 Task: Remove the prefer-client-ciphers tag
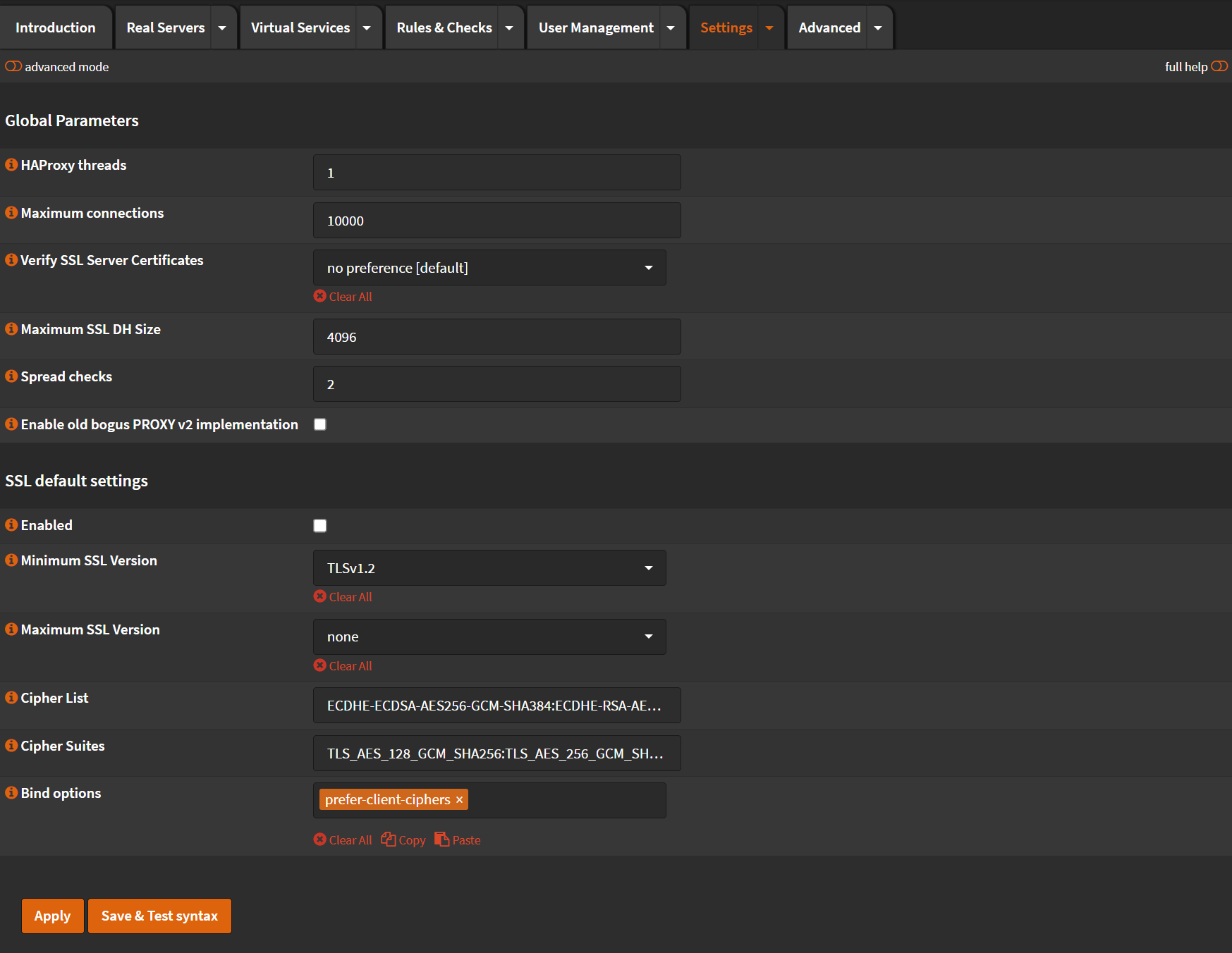click(x=459, y=799)
